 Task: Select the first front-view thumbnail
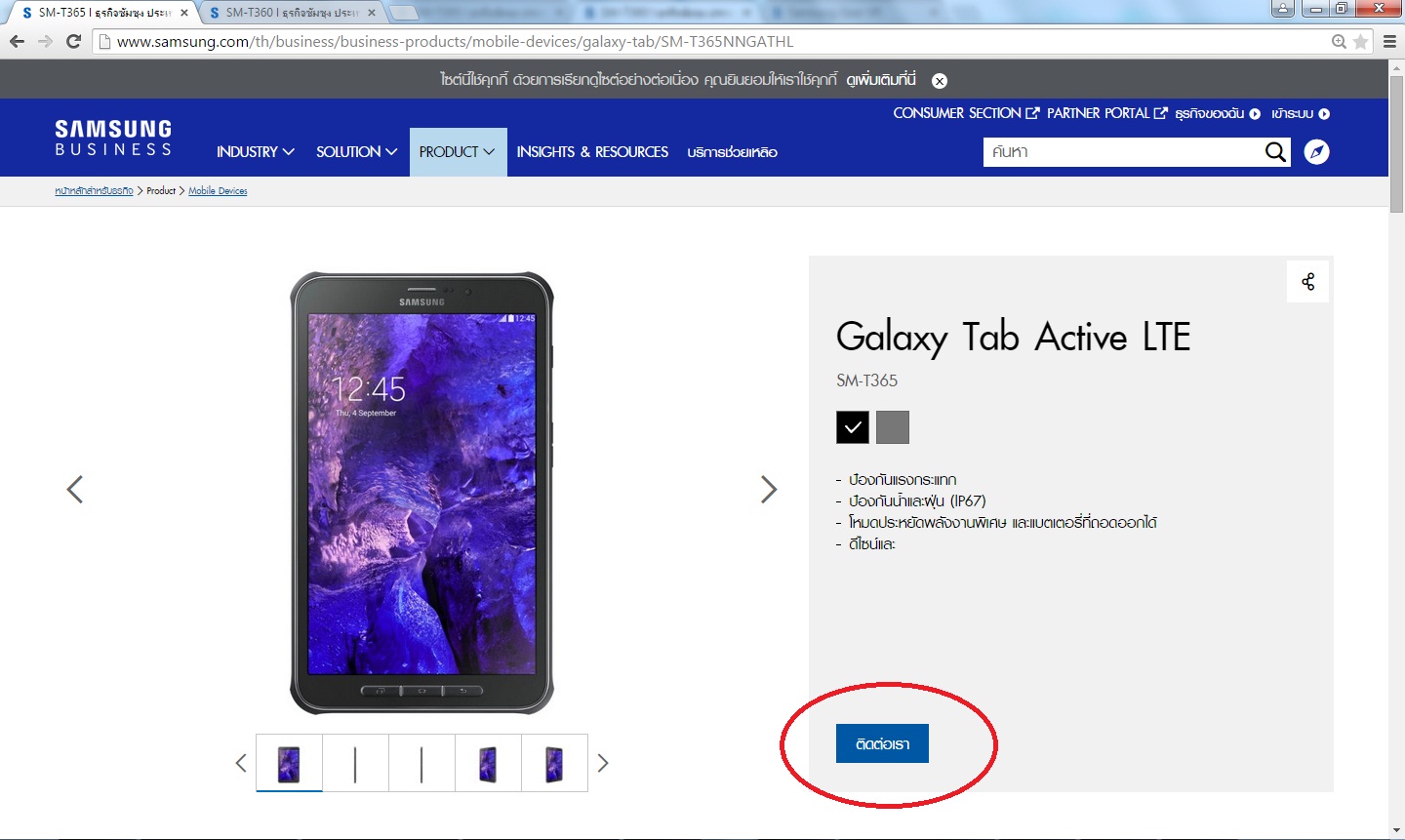click(289, 763)
